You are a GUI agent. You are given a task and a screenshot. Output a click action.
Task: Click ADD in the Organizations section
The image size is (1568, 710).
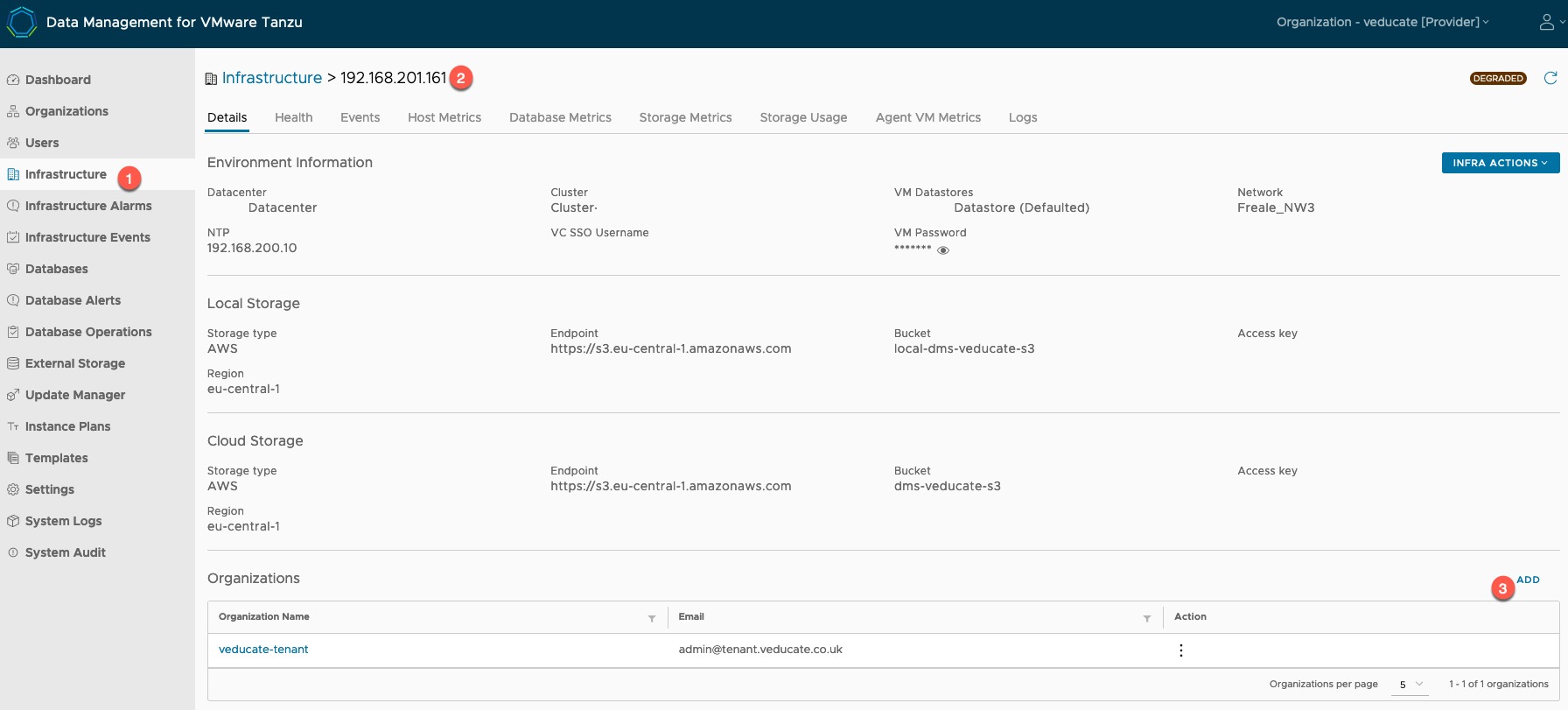click(x=1528, y=580)
